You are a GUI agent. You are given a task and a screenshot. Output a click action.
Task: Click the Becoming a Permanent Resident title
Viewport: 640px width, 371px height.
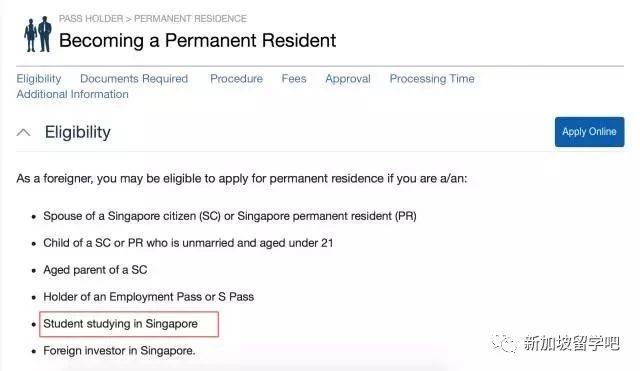pos(197,40)
